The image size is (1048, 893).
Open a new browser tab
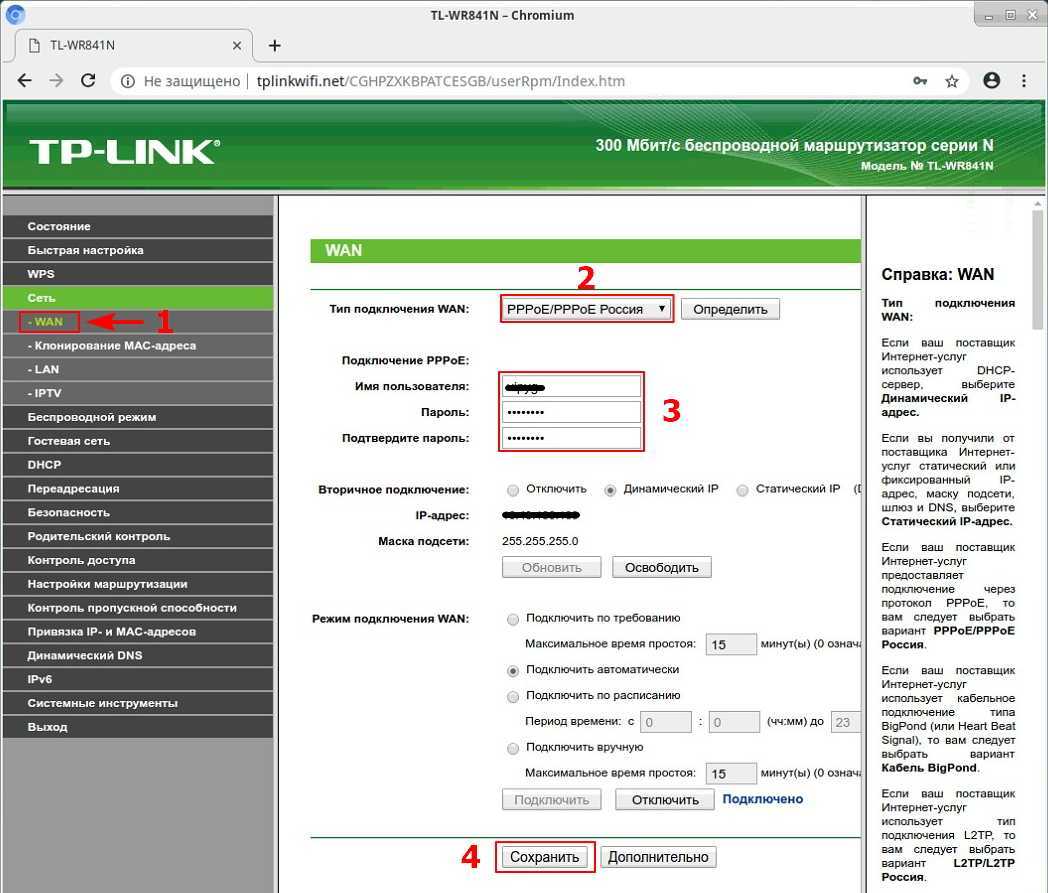[274, 45]
